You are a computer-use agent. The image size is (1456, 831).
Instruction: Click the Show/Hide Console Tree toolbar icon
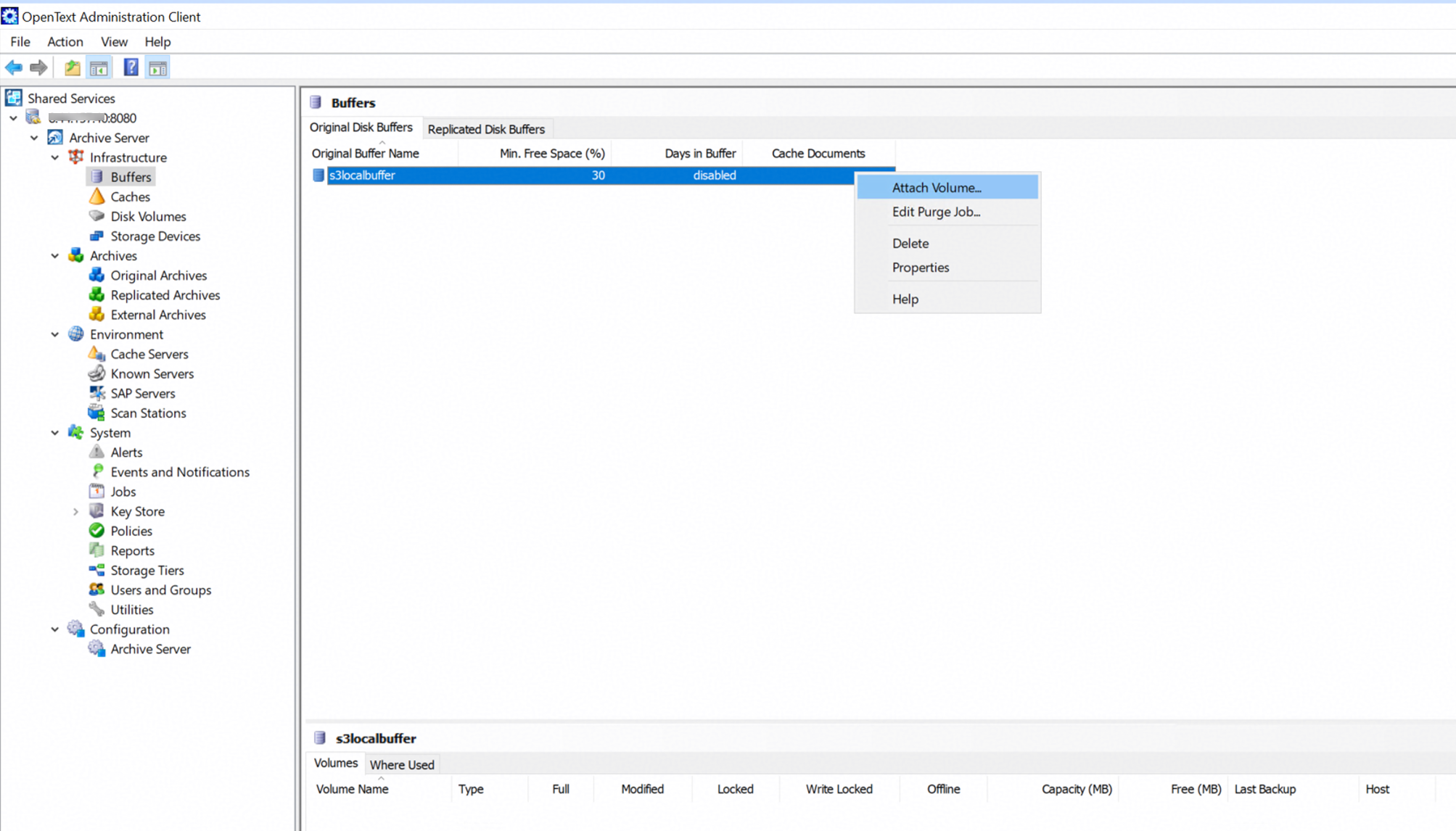point(99,68)
